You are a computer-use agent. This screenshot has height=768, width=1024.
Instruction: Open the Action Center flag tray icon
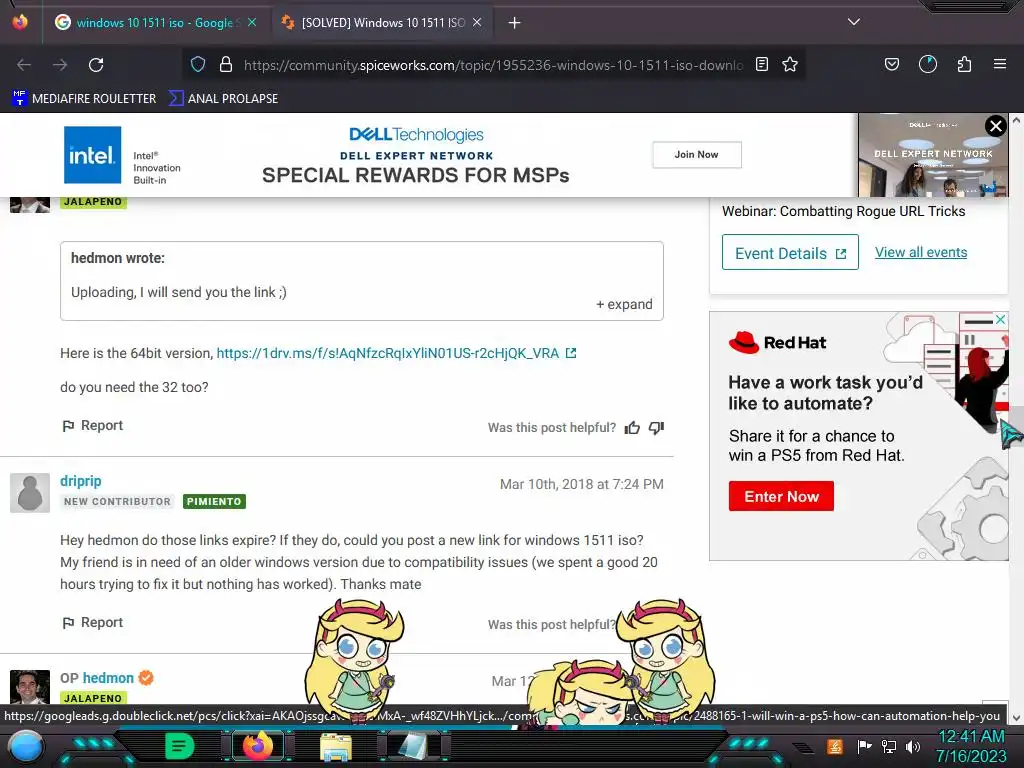point(864,746)
